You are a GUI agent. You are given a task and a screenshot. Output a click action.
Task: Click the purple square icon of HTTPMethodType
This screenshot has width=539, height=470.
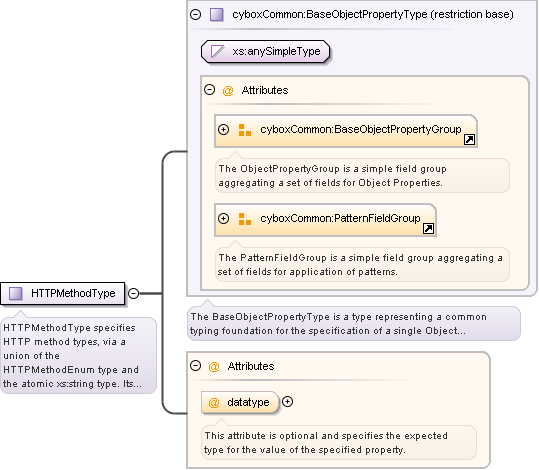(15, 293)
